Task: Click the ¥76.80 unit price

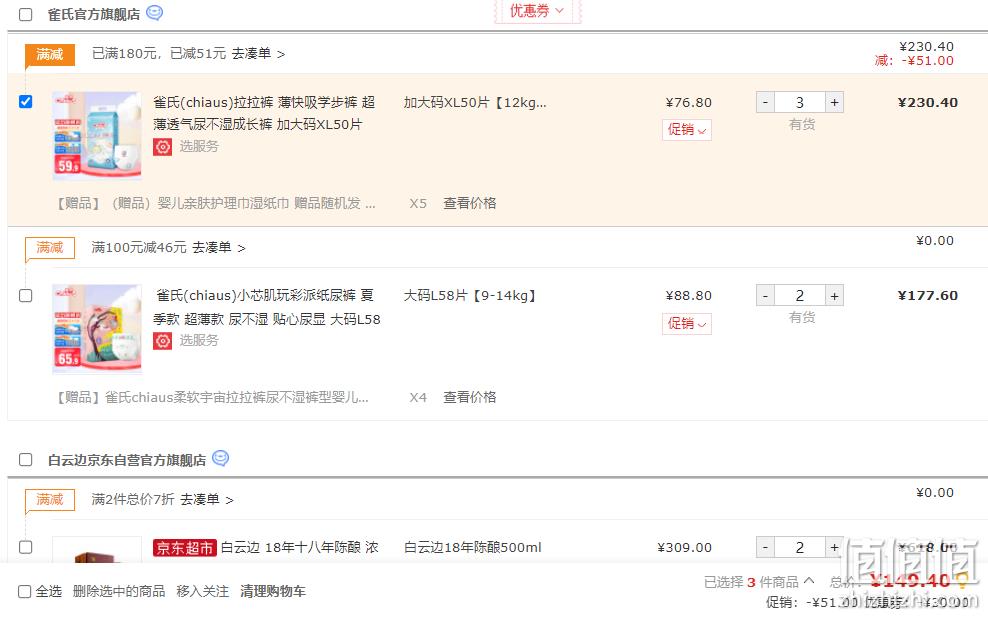Action: coord(689,102)
